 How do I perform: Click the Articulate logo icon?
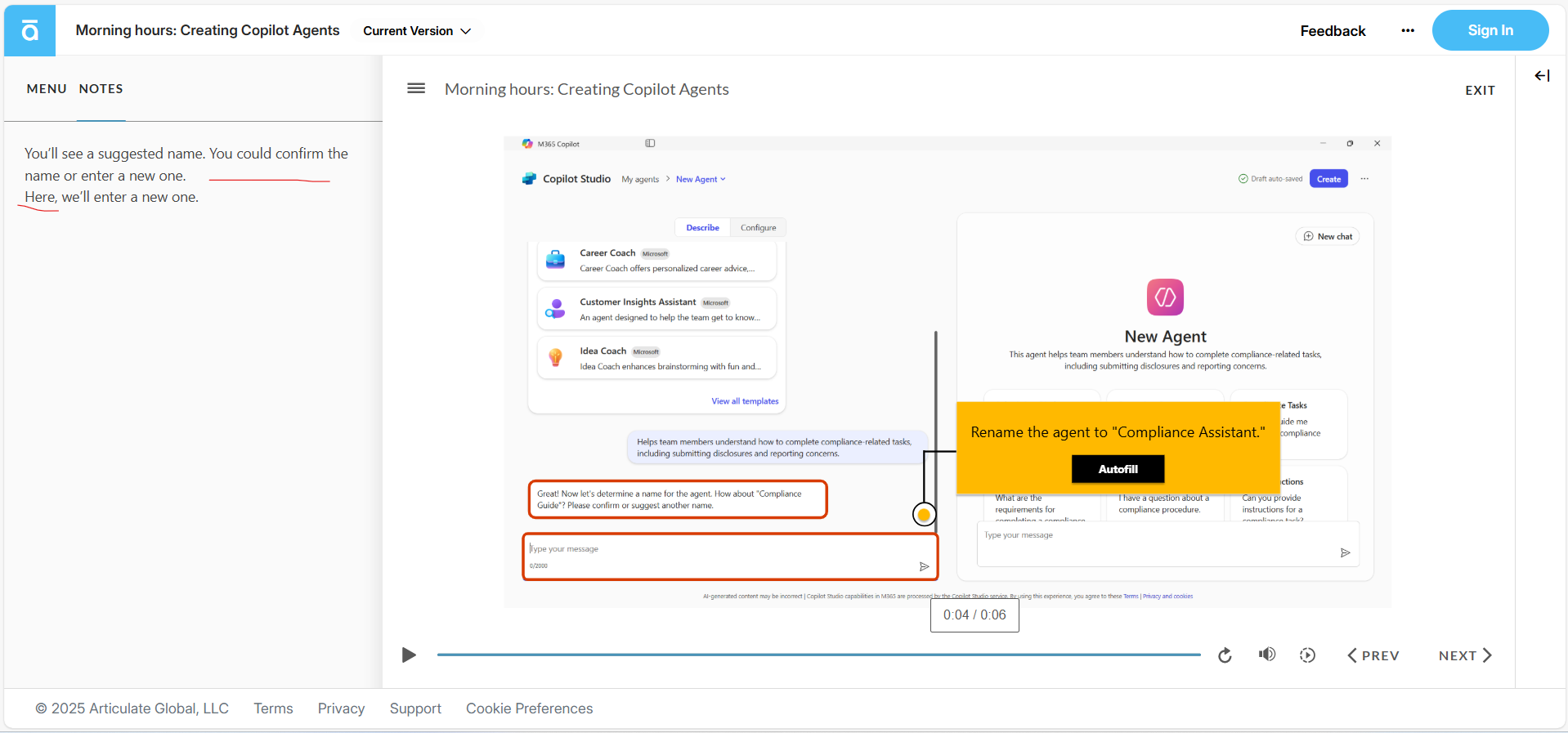(29, 31)
